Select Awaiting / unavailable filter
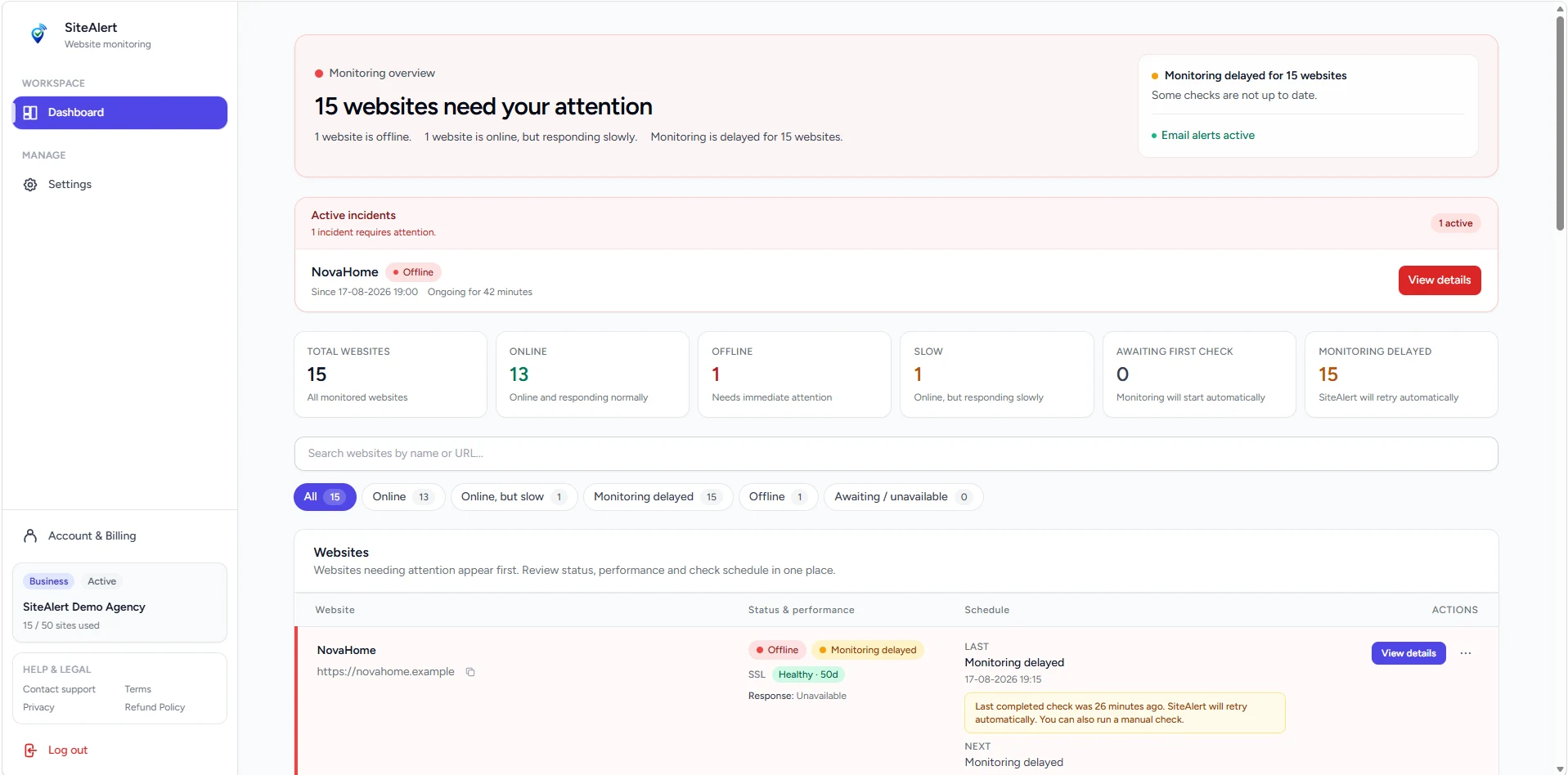 (903, 497)
